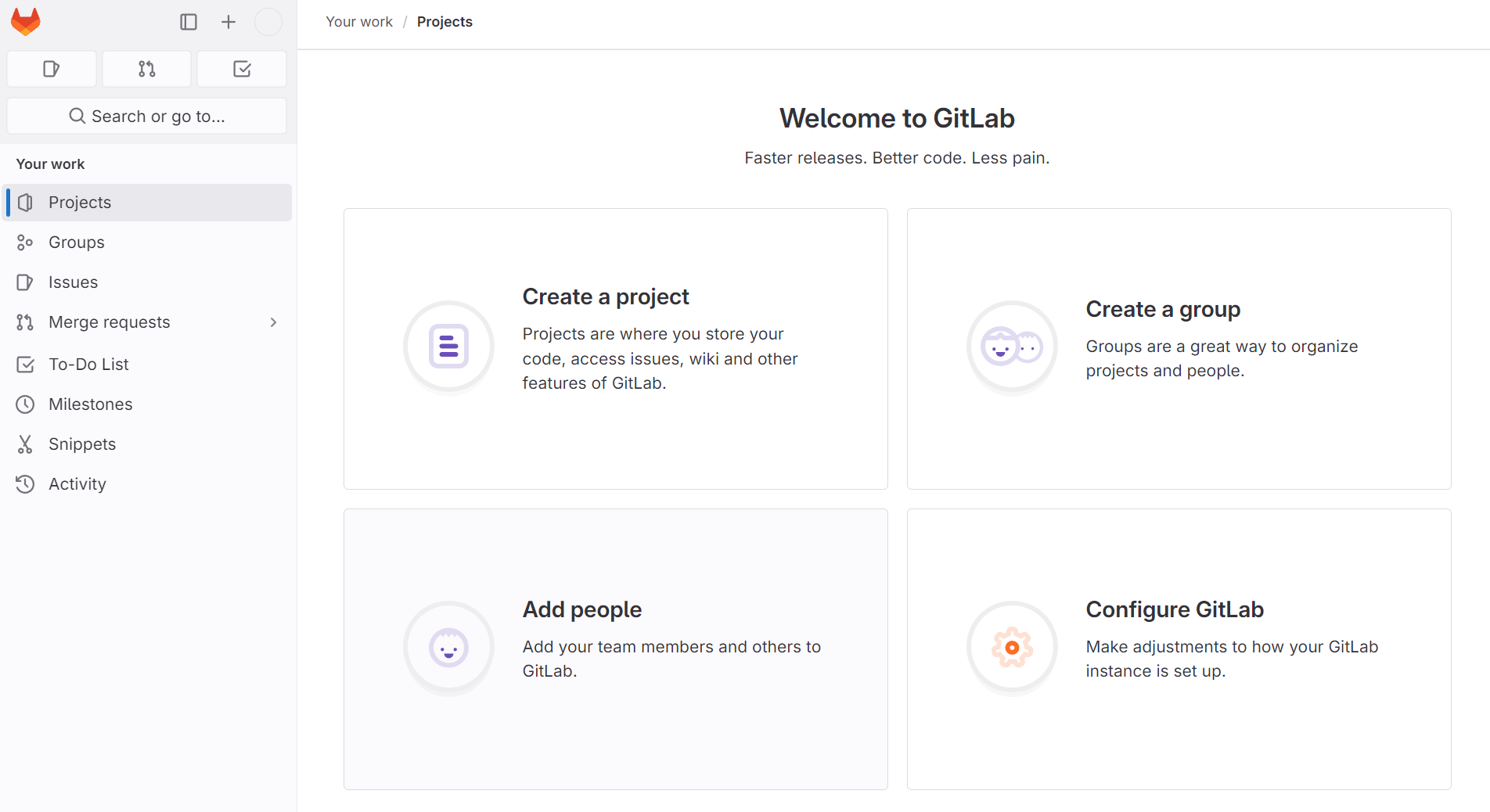
Task: Open Groups in the sidebar
Action: click(149, 243)
